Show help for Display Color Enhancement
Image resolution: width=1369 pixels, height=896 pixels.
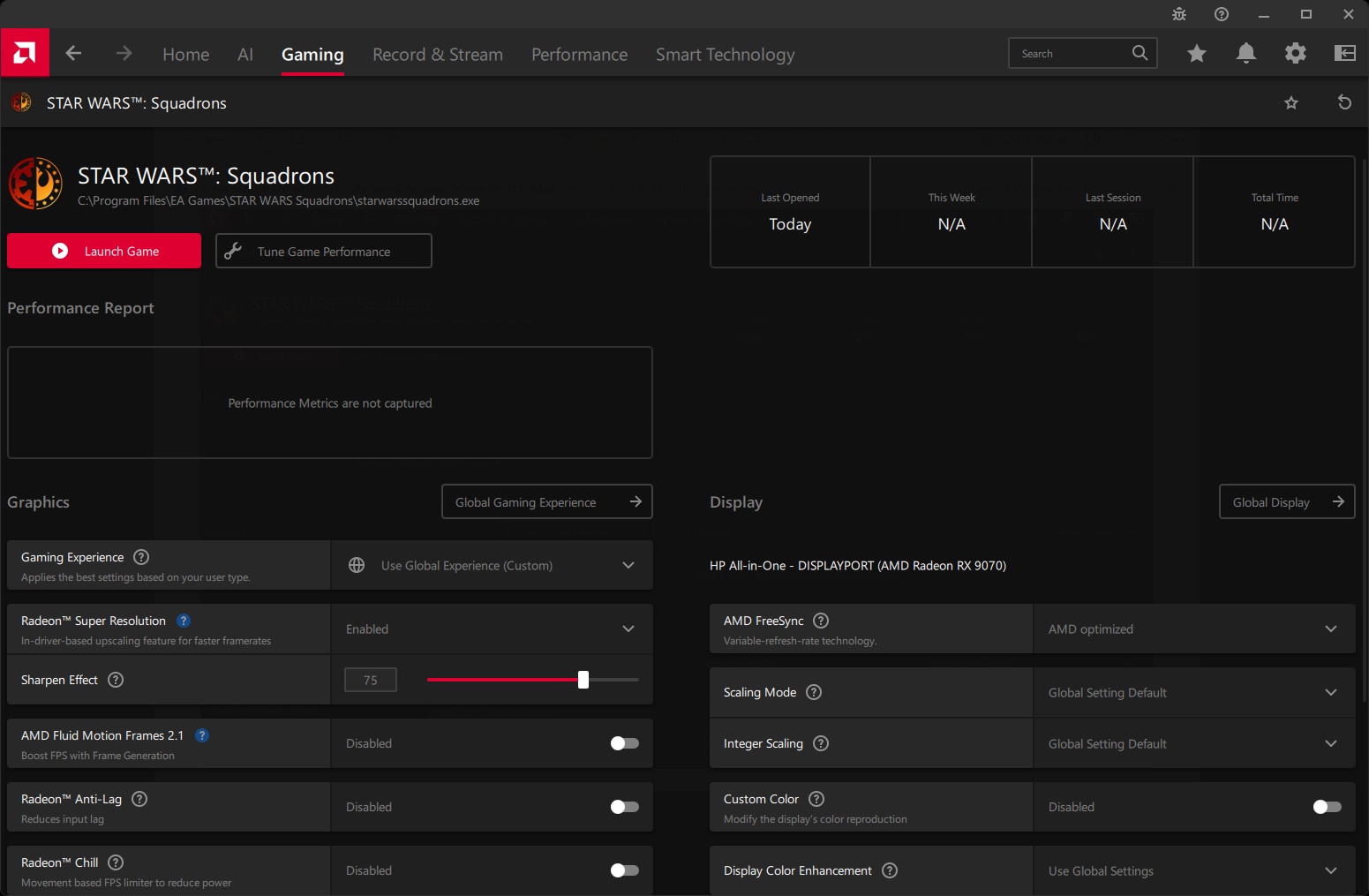coord(890,870)
